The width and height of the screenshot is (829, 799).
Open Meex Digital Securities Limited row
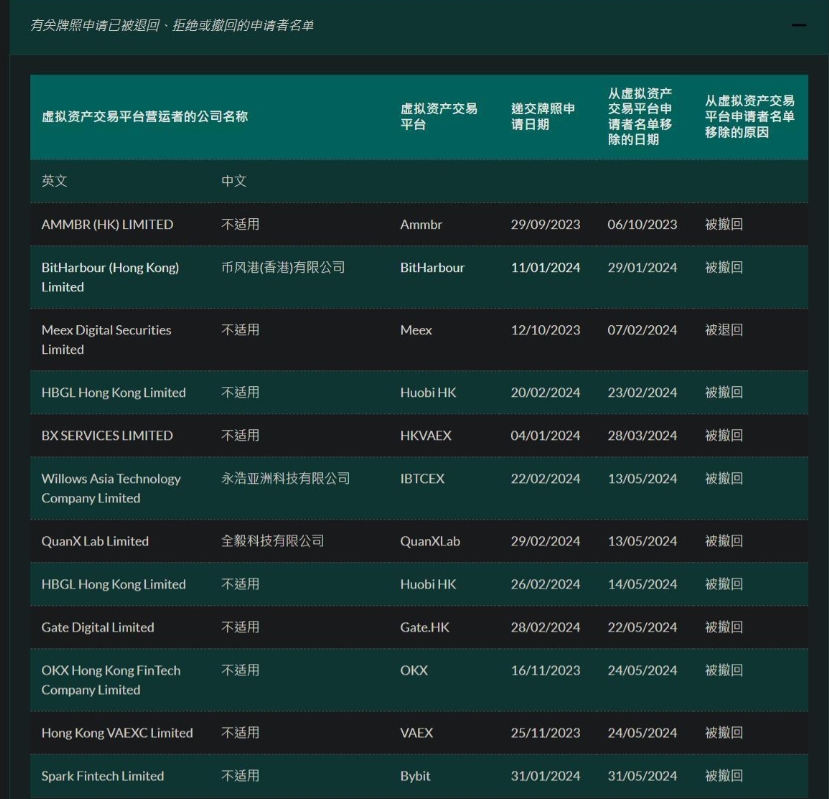point(106,340)
